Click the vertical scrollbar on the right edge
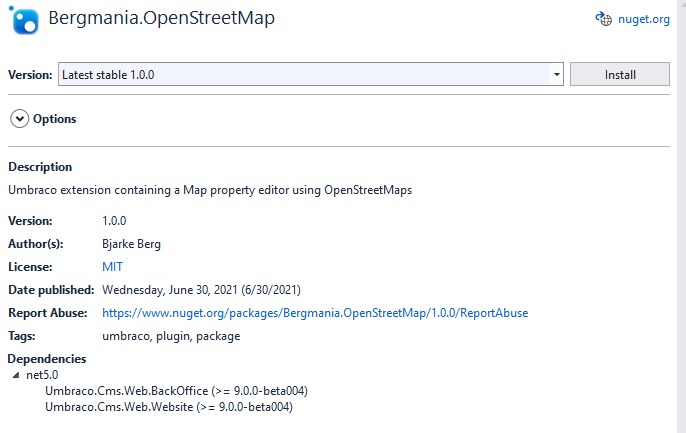 (x=681, y=216)
